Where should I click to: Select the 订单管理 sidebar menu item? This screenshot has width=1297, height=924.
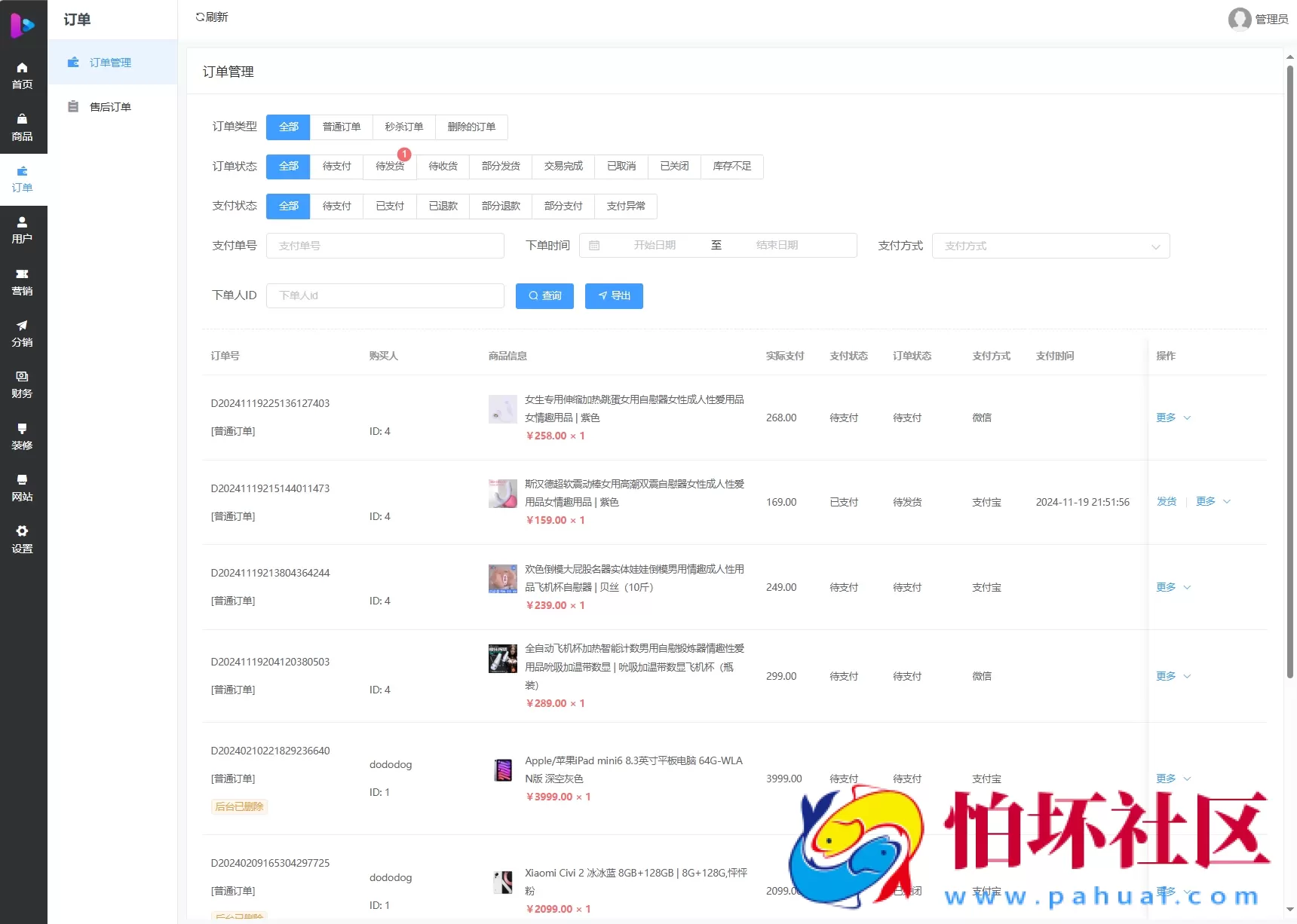pyautogui.click(x=110, y=63)
